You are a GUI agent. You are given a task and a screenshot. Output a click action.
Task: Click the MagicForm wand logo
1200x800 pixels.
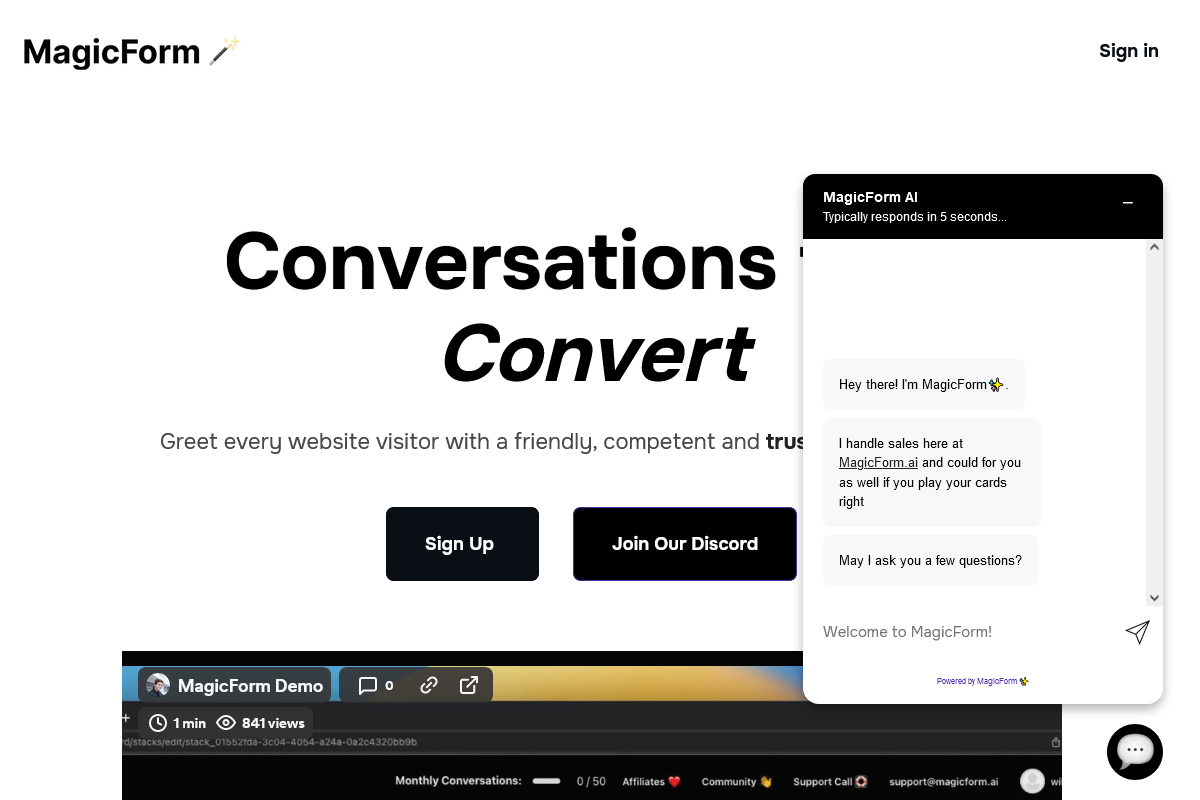coord(130,51)
